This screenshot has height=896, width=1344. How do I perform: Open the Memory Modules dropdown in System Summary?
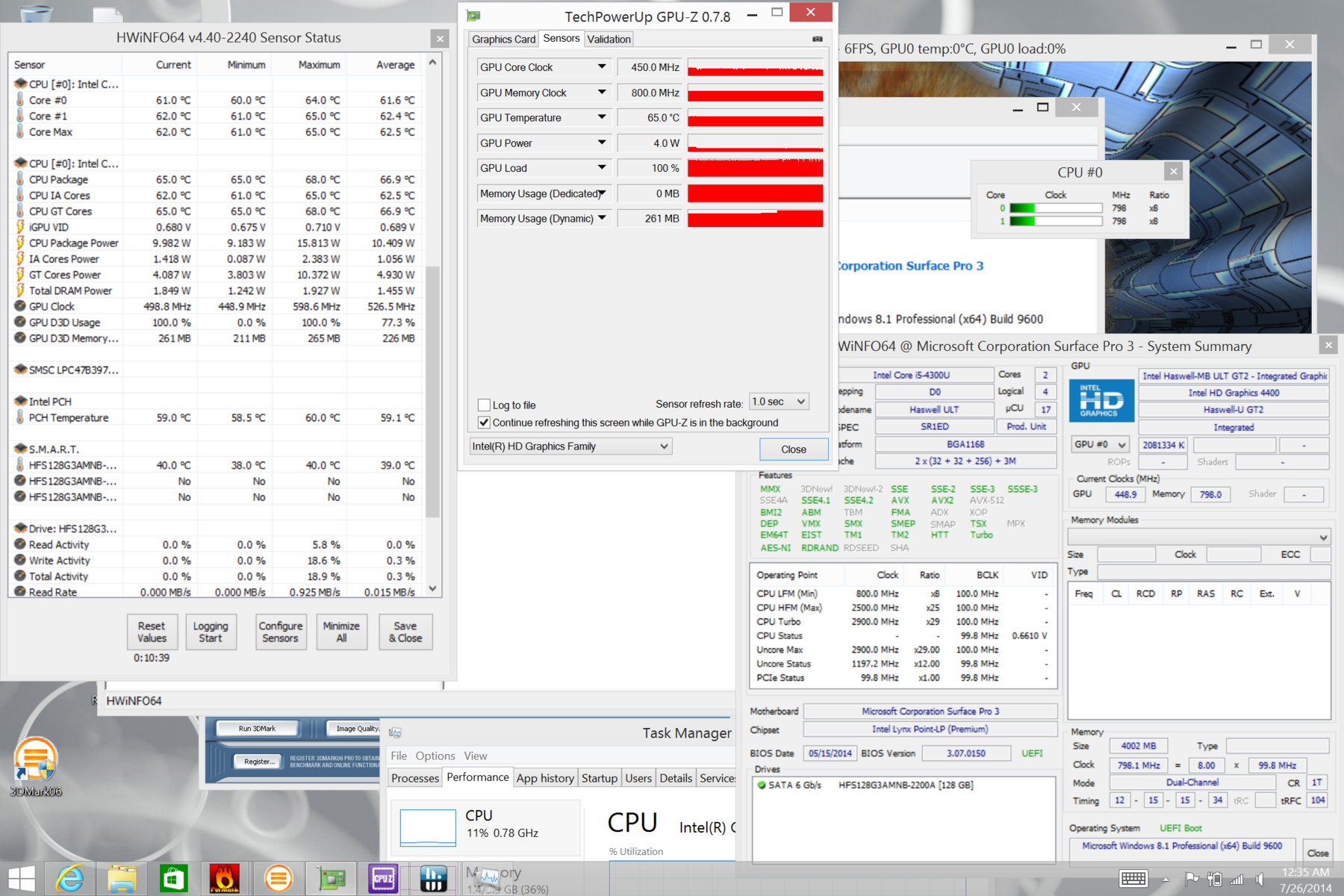point(1199,538)
